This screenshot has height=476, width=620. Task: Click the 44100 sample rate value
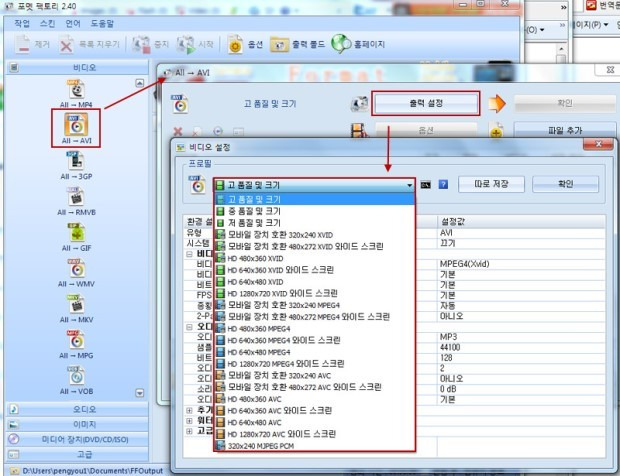450,347
